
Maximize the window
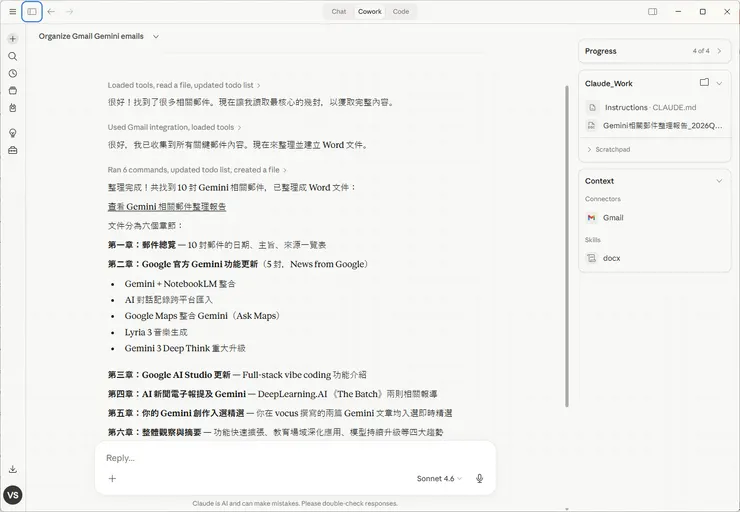703,12
